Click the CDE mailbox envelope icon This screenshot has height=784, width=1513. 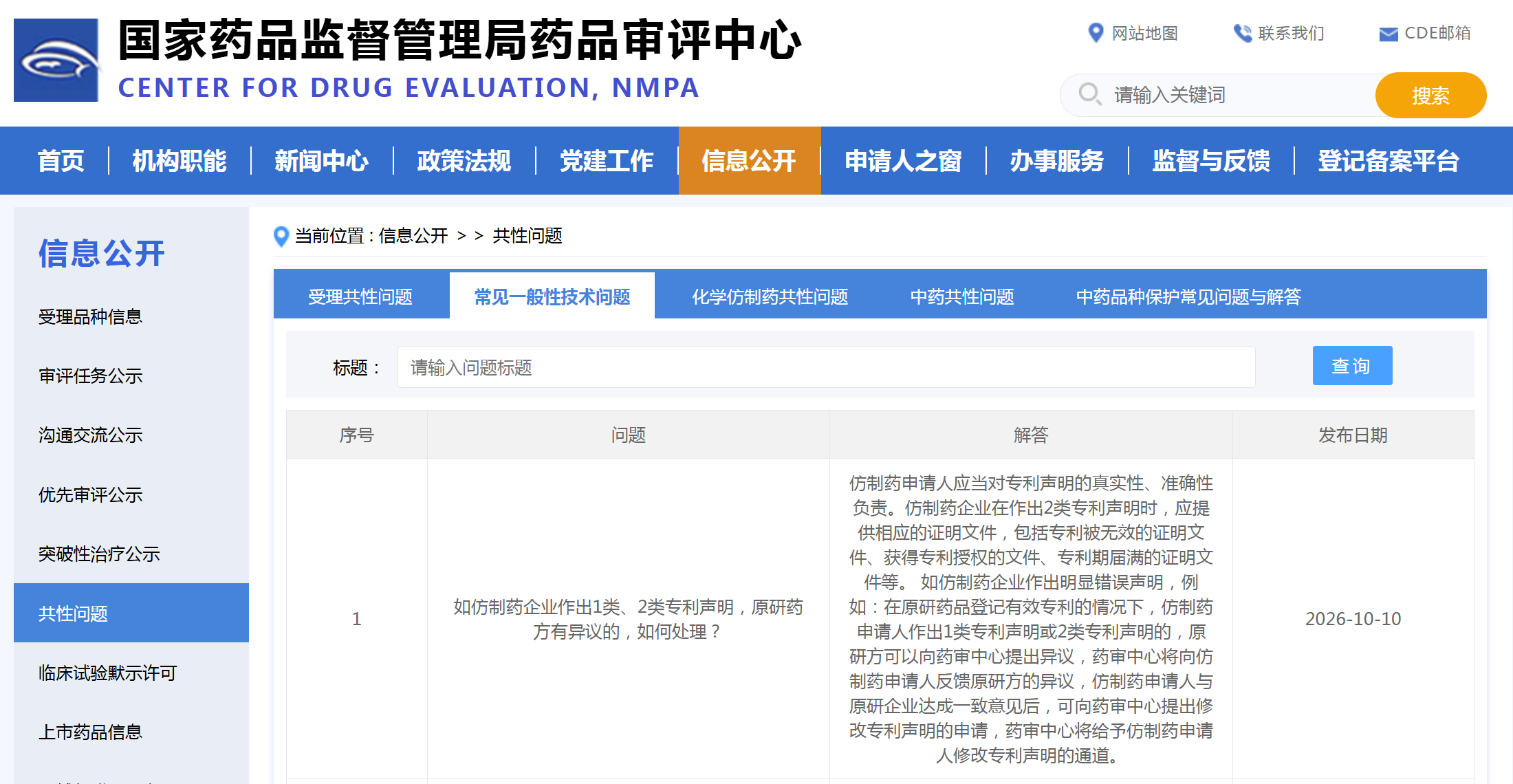coord(1389,34)
